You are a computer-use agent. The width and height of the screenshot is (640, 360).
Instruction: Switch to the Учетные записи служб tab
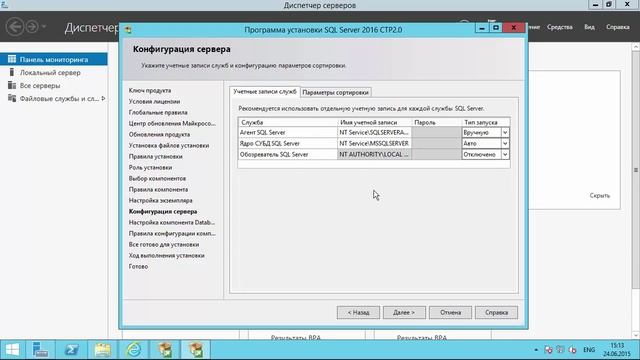tap(264, 92)
